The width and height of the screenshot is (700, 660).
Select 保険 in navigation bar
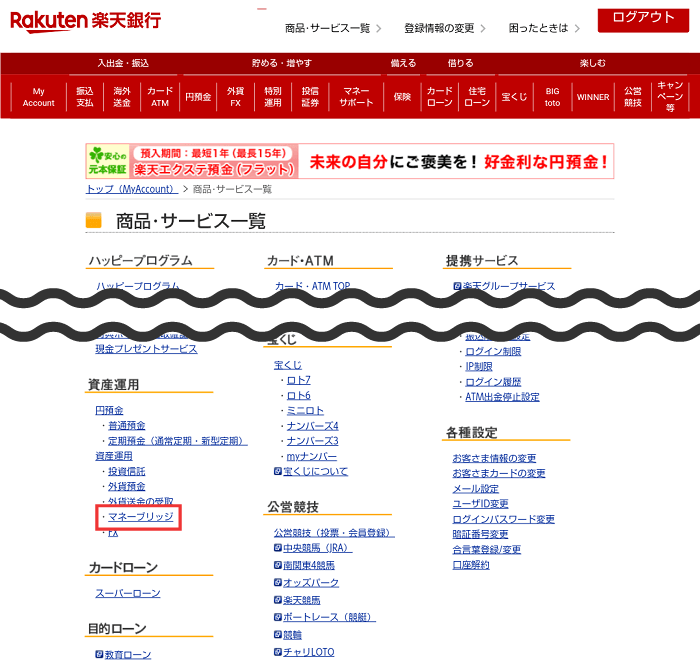(x=402, y=97)
